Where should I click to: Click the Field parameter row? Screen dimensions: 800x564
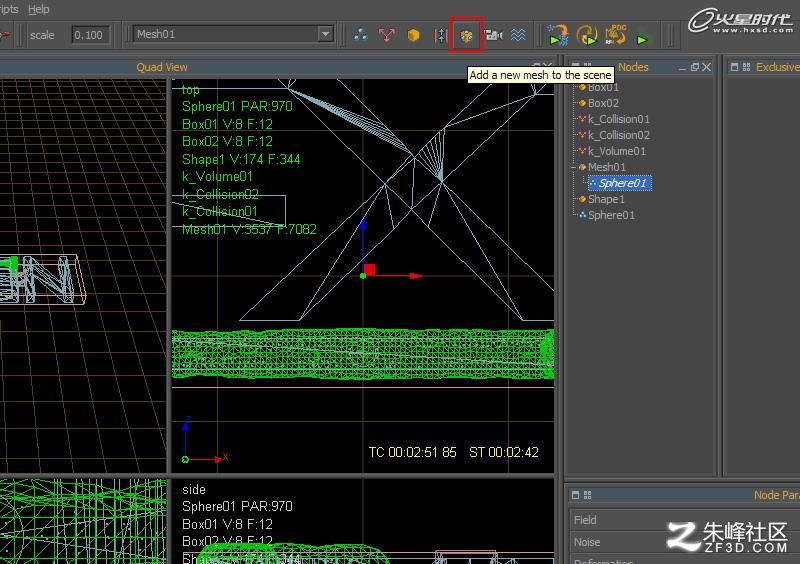point(684,520)
